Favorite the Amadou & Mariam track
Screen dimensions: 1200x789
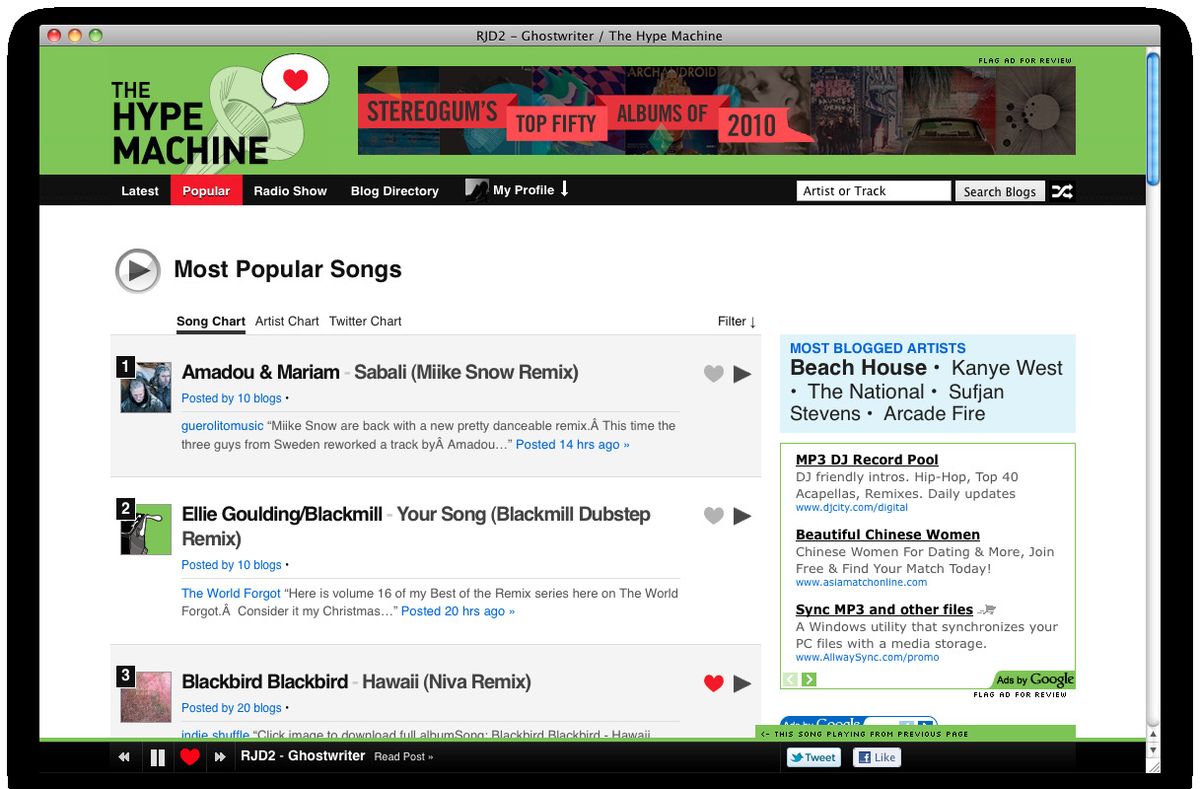713,373
